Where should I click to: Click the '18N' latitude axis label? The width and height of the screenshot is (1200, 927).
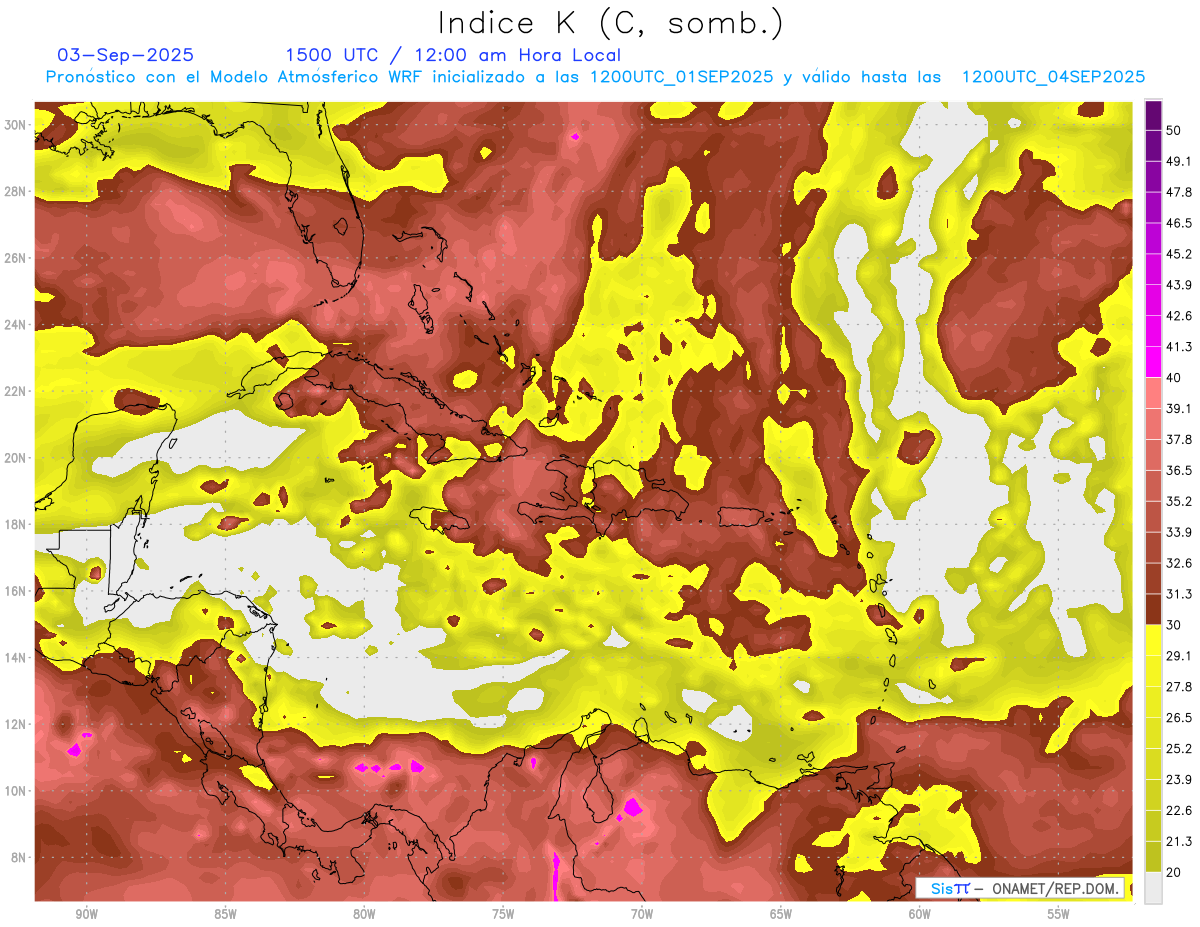coord(17,525)
